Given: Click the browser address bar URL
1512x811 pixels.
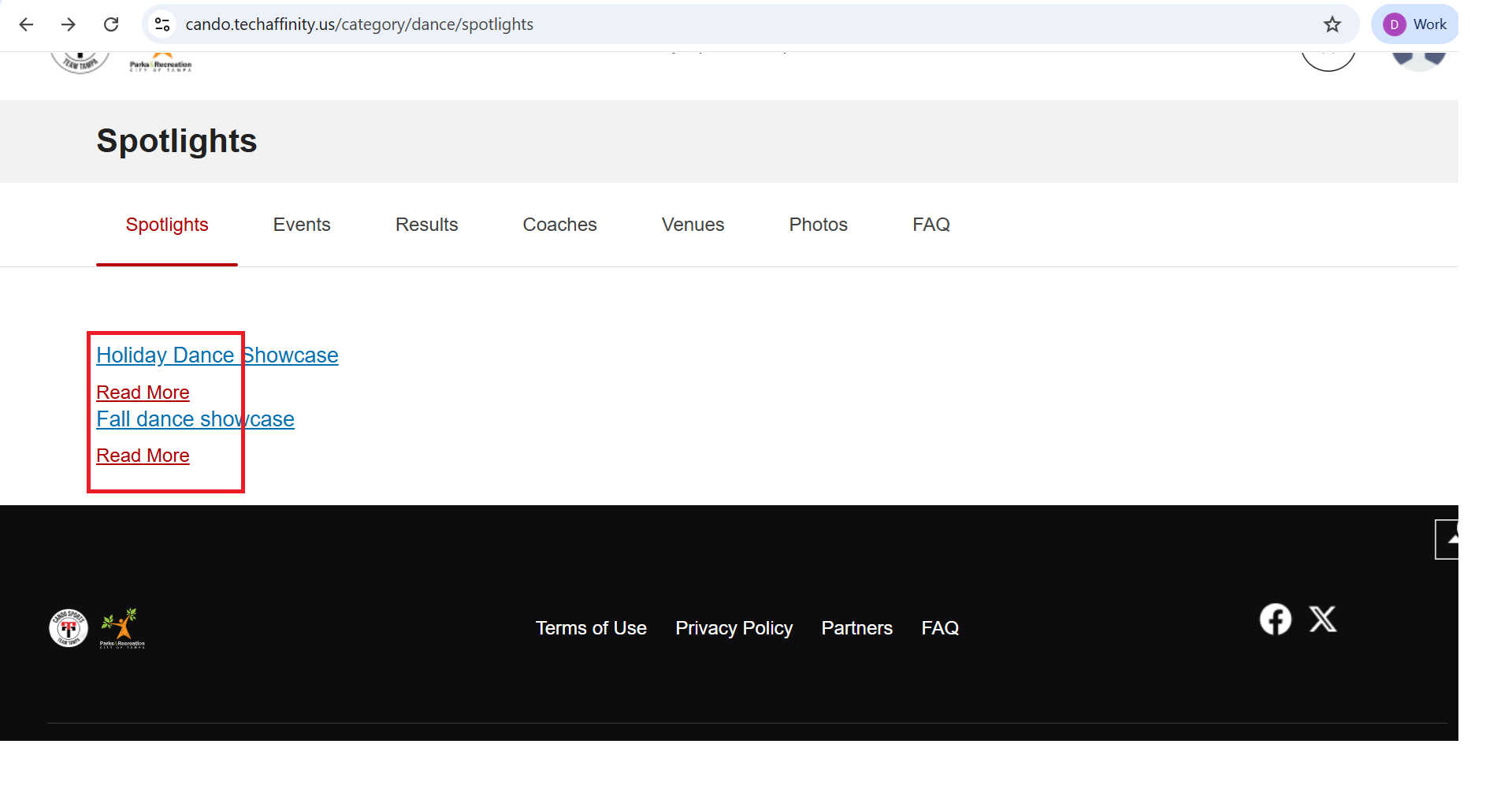Looking at the screenshot, I should (359, 24).
